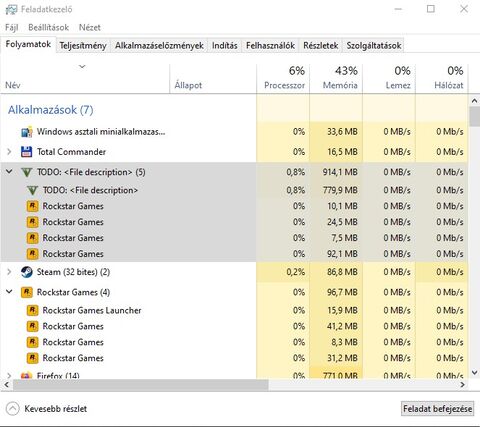480x427 pixels.
Task: Click the vertical scrollbar down arrow
Action: [474, 373]
